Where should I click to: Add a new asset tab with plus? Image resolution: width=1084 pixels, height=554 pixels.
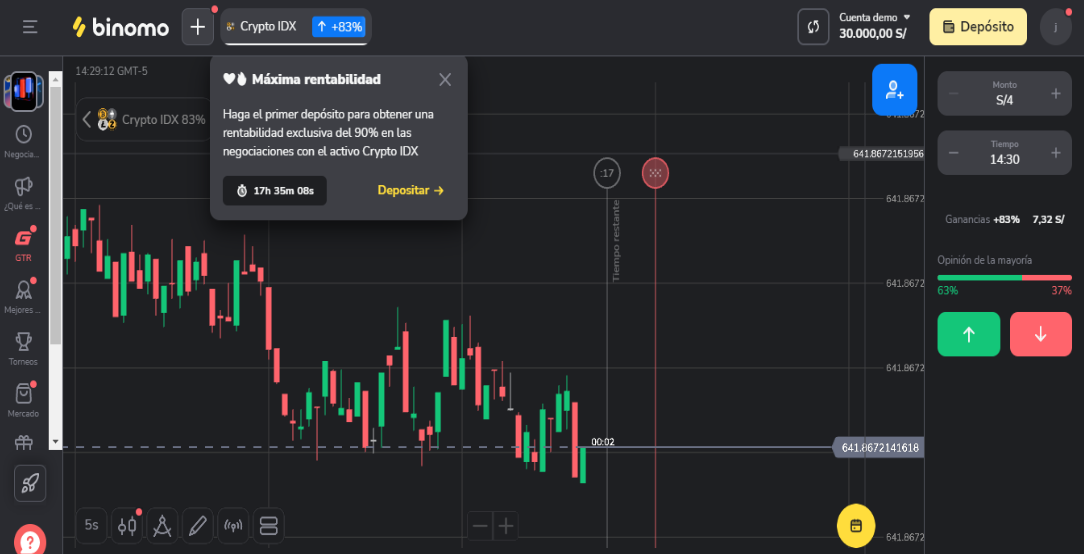coord(197,27)
